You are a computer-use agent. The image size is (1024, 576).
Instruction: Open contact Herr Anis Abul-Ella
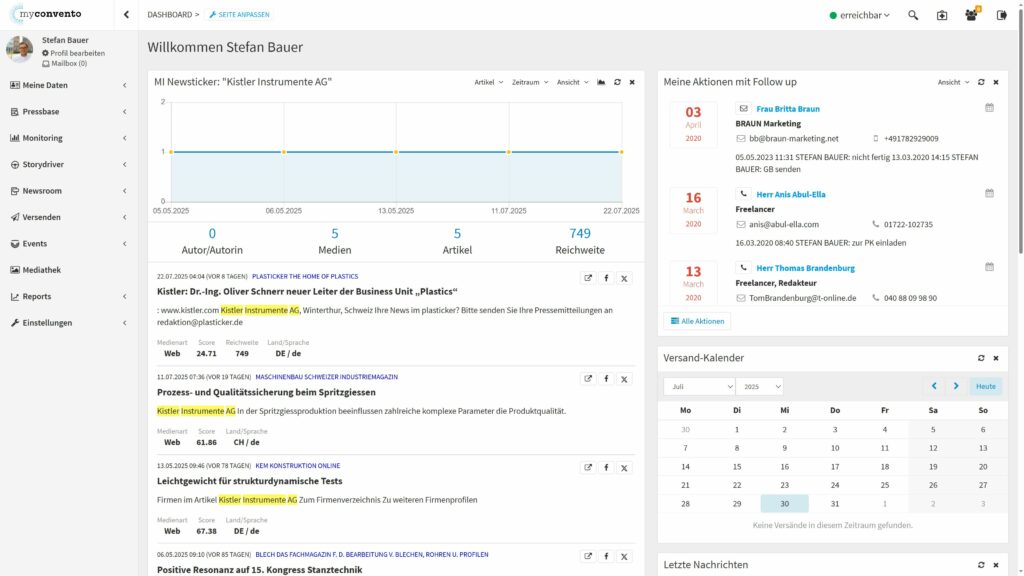pos(791,195)
